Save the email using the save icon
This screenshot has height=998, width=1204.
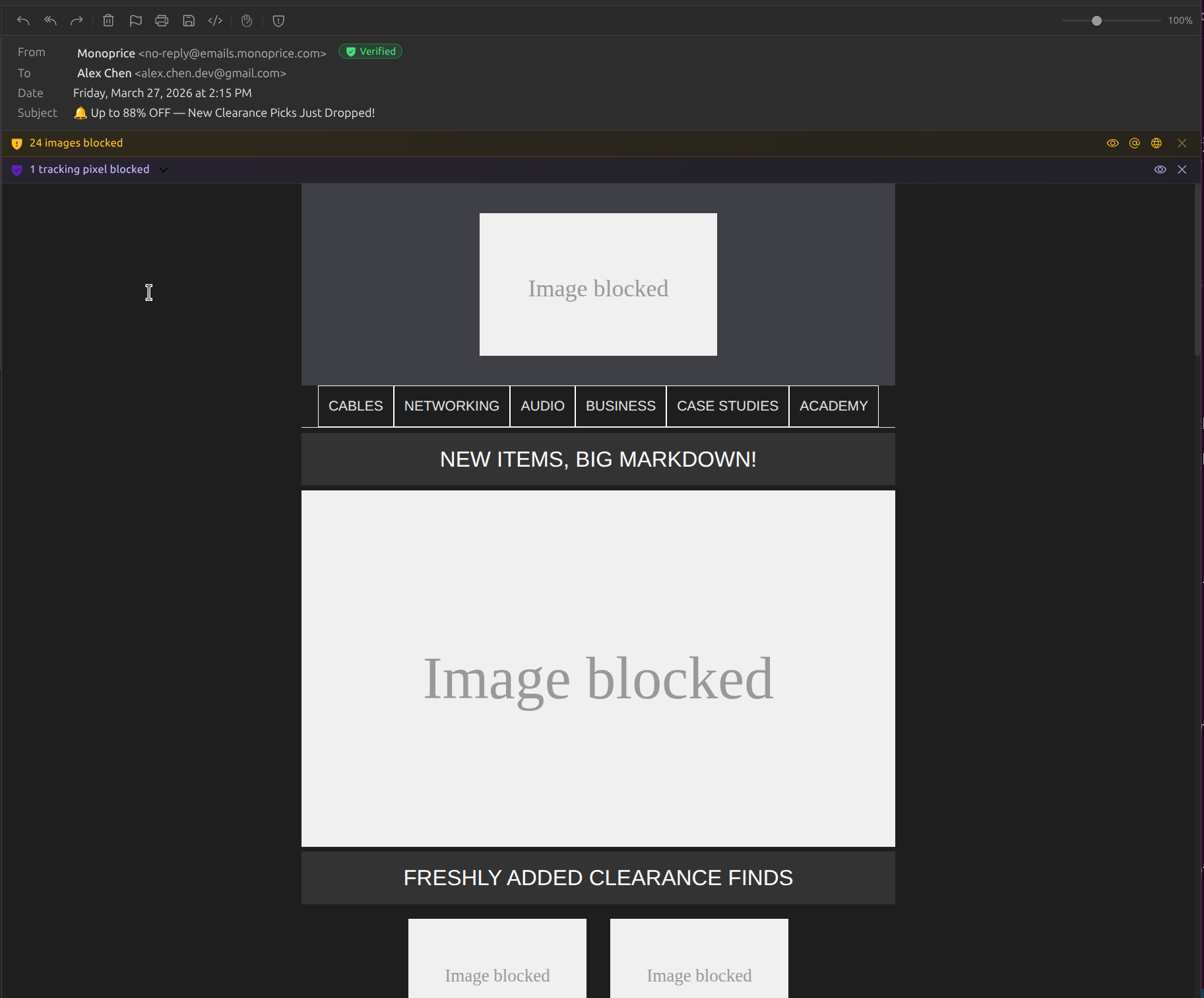[x=189, y=20]
